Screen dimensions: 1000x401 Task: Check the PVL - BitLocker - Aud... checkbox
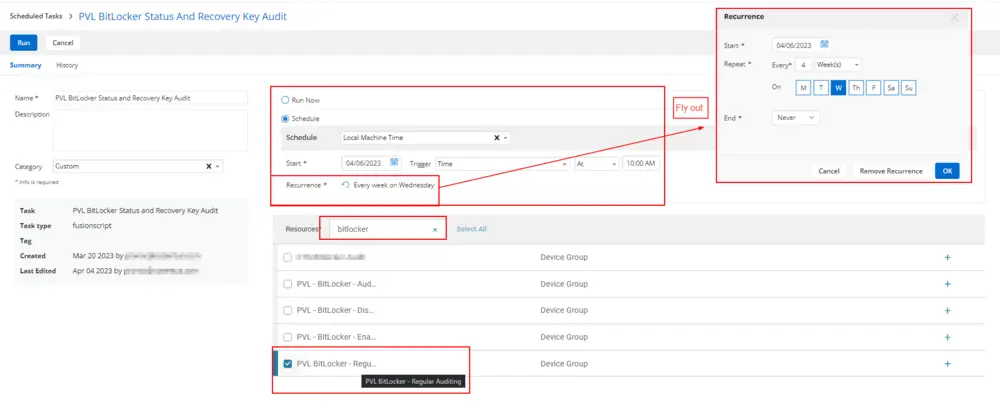[288, 284]
